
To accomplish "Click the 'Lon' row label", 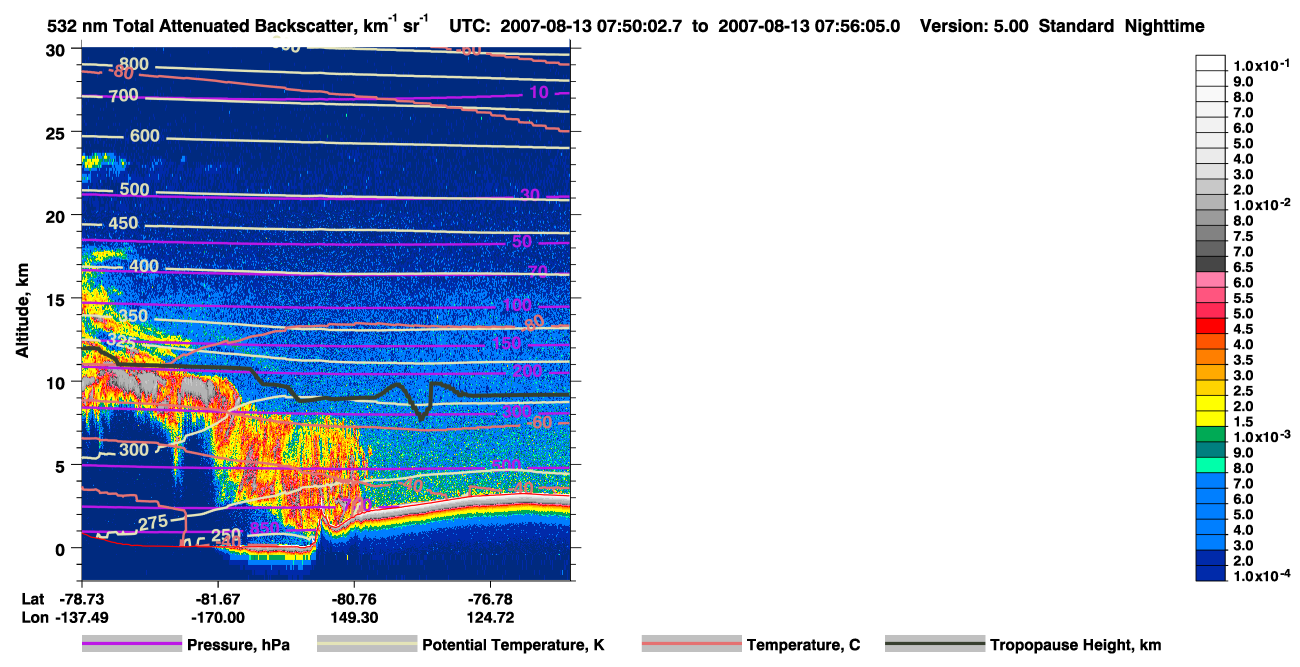I will (33, 617).
